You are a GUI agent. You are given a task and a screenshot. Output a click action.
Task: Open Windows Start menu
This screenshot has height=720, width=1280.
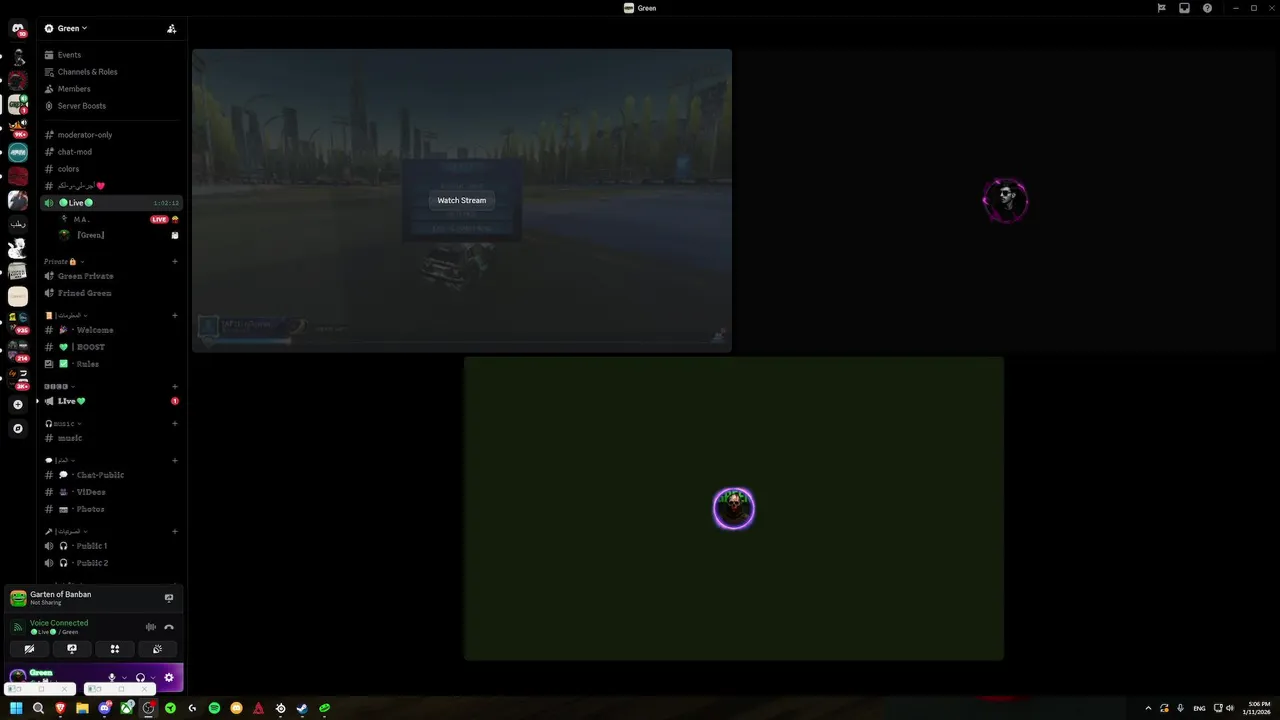[16, 708]
